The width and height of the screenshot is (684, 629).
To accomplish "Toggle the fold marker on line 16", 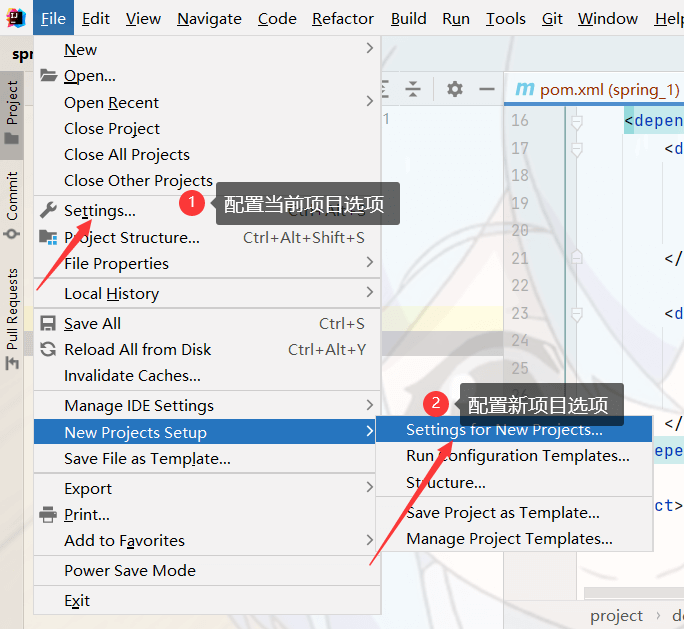I will click(577, 122).
